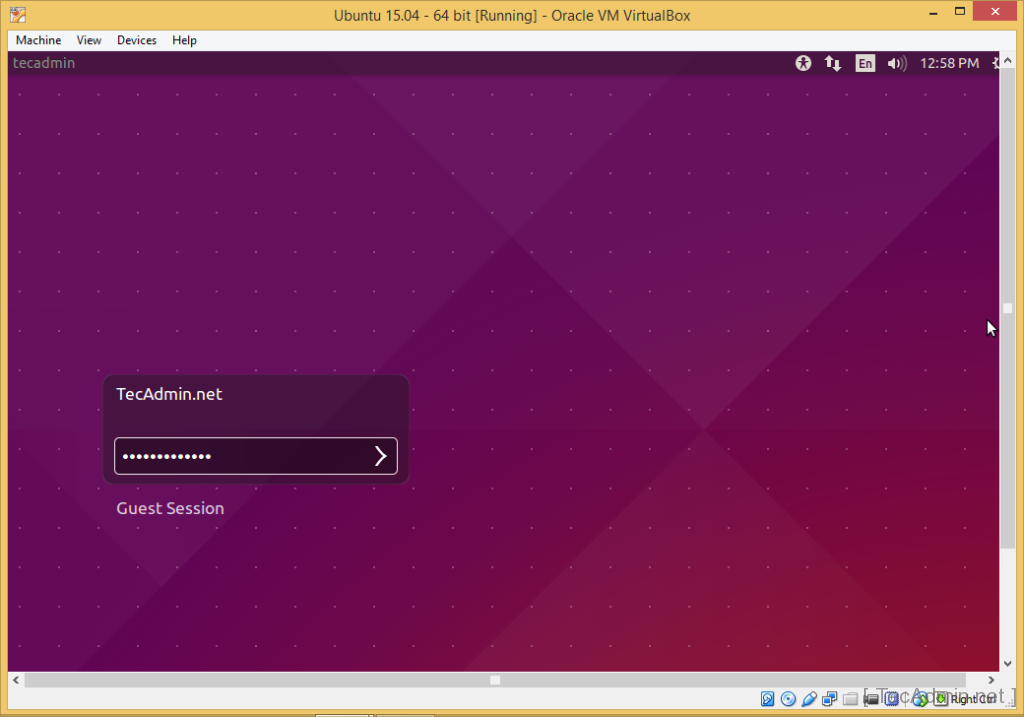Image resolution: width=1024 pixels, height=717 pixels.
Task: Click the optical disc status icon
Action: click(788, 698)
